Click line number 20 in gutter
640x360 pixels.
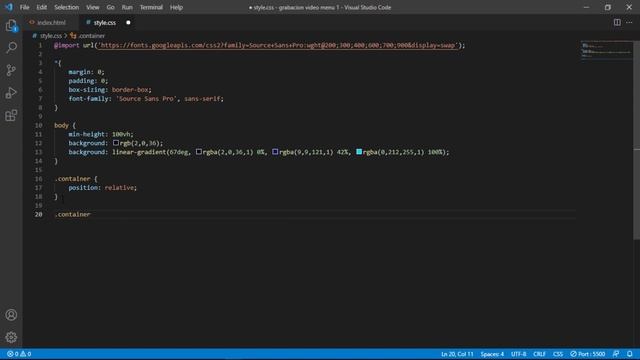tap(38, 214)
